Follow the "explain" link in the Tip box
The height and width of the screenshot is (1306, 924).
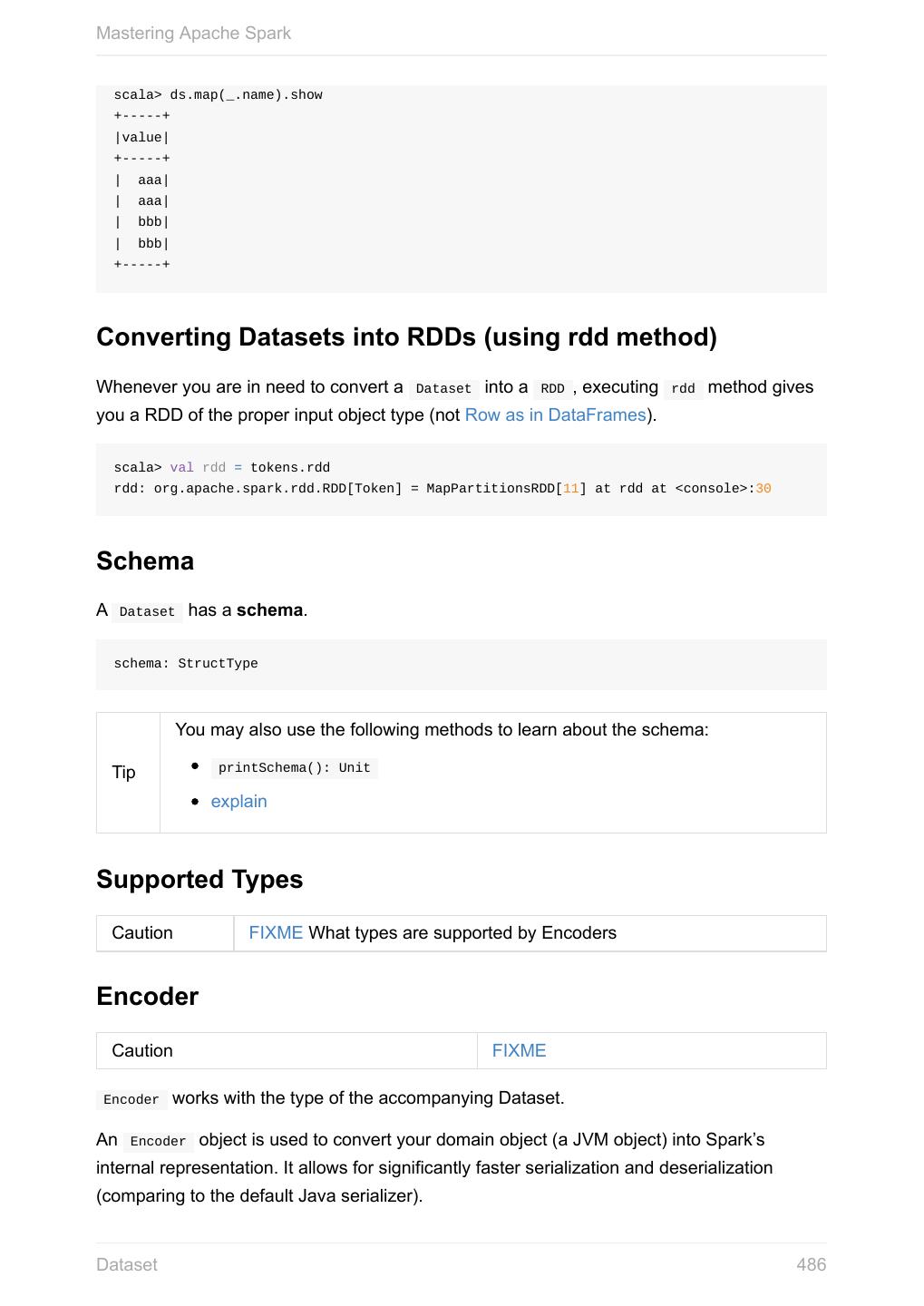(238, 802)
